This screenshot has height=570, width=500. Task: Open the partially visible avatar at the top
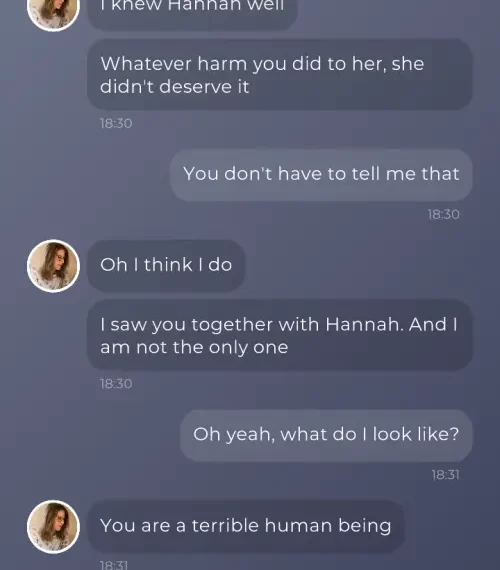click(x=53, y=13)
